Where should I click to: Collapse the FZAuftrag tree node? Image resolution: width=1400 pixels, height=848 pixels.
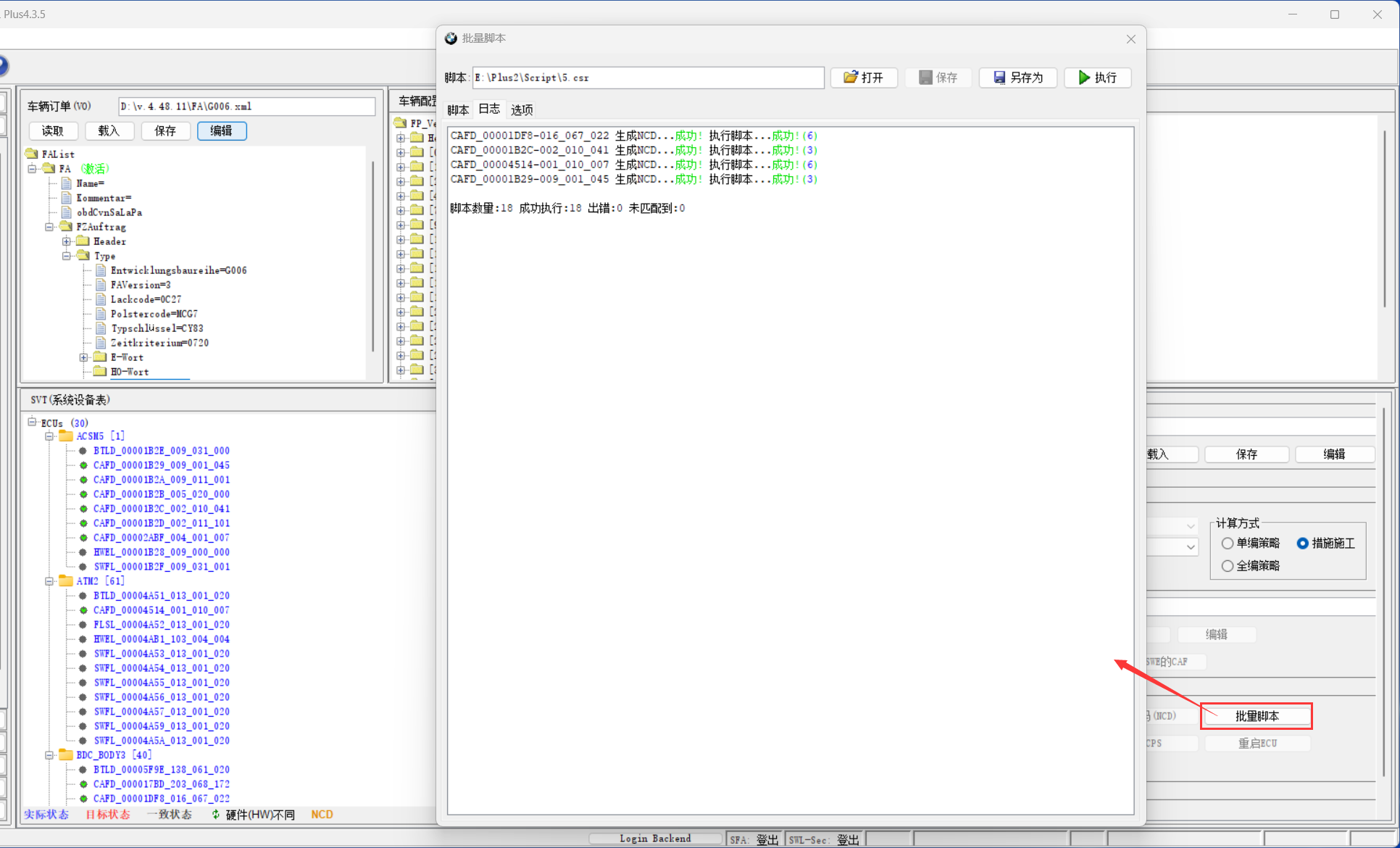(x=49, y=227)
